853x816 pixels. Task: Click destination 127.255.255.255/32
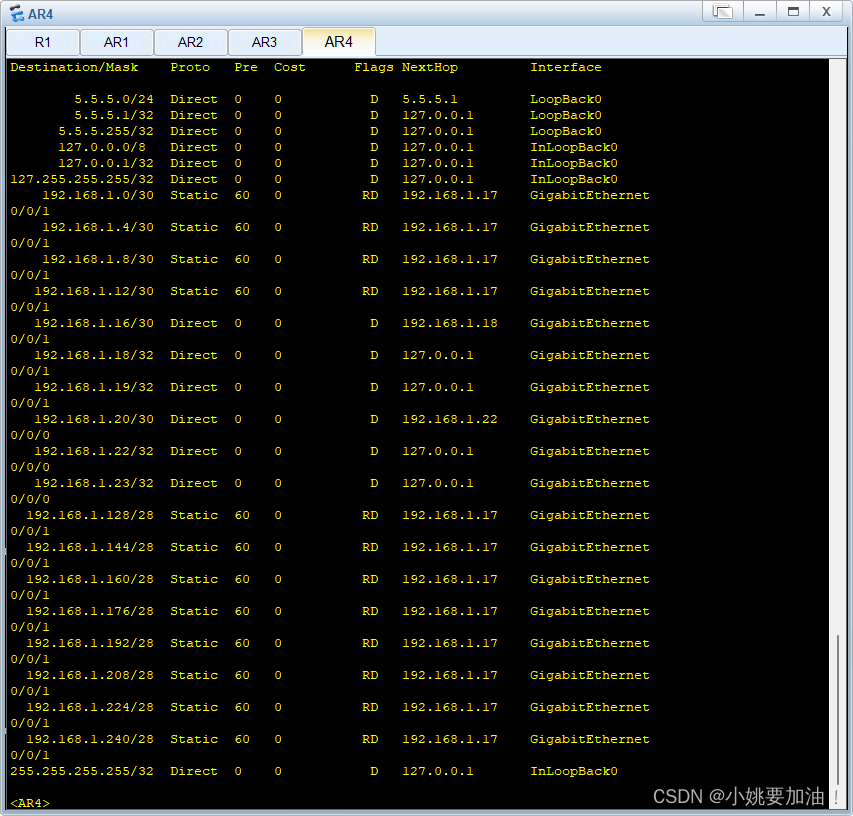(x=82, y=180)
